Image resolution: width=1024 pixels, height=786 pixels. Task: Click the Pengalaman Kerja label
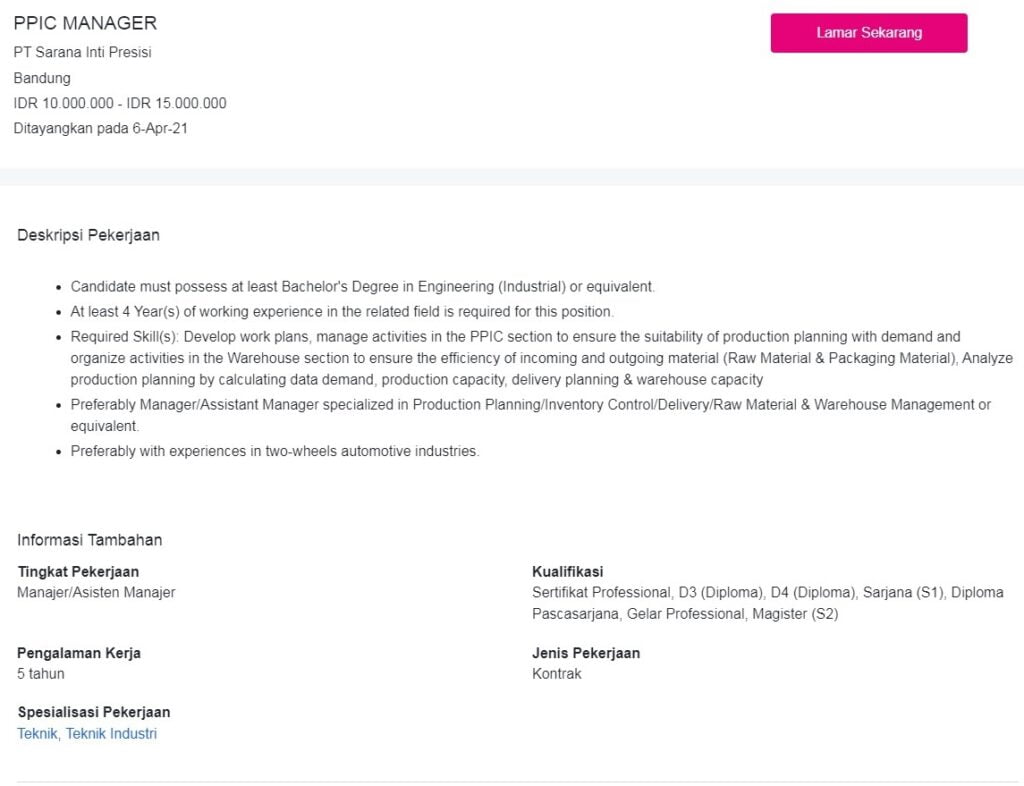click(x=79, y=653)
